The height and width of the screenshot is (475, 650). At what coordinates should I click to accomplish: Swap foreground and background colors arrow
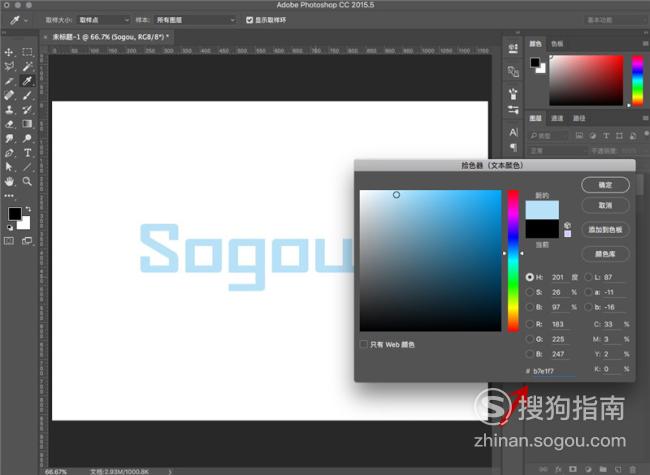click(28, 209)
